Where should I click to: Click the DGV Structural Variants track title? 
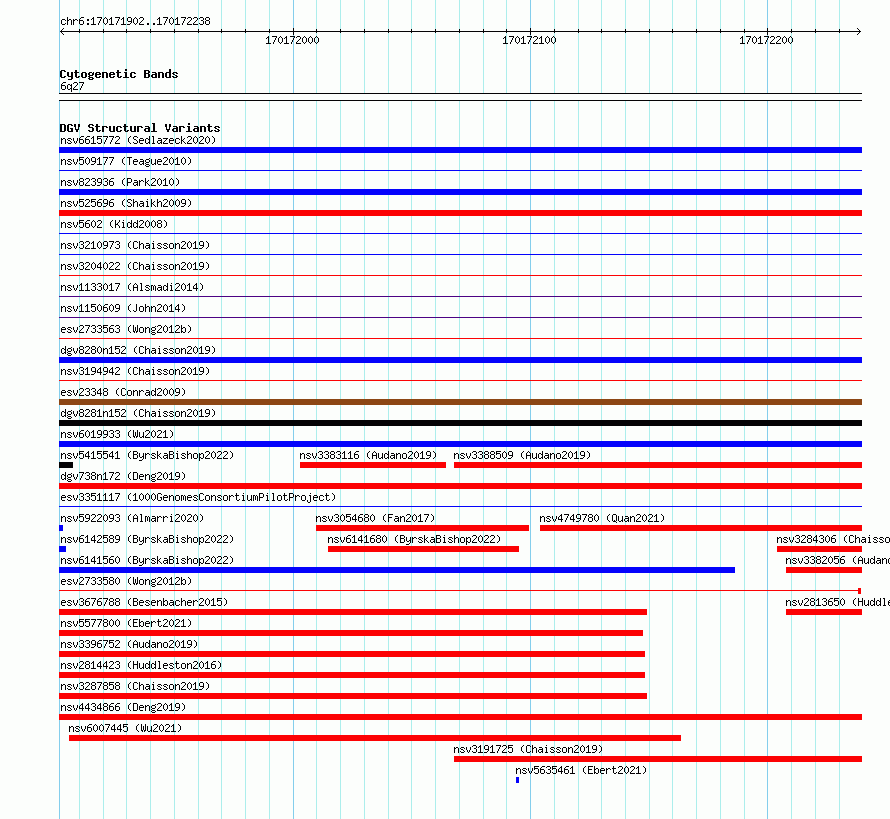pos(140,128)
